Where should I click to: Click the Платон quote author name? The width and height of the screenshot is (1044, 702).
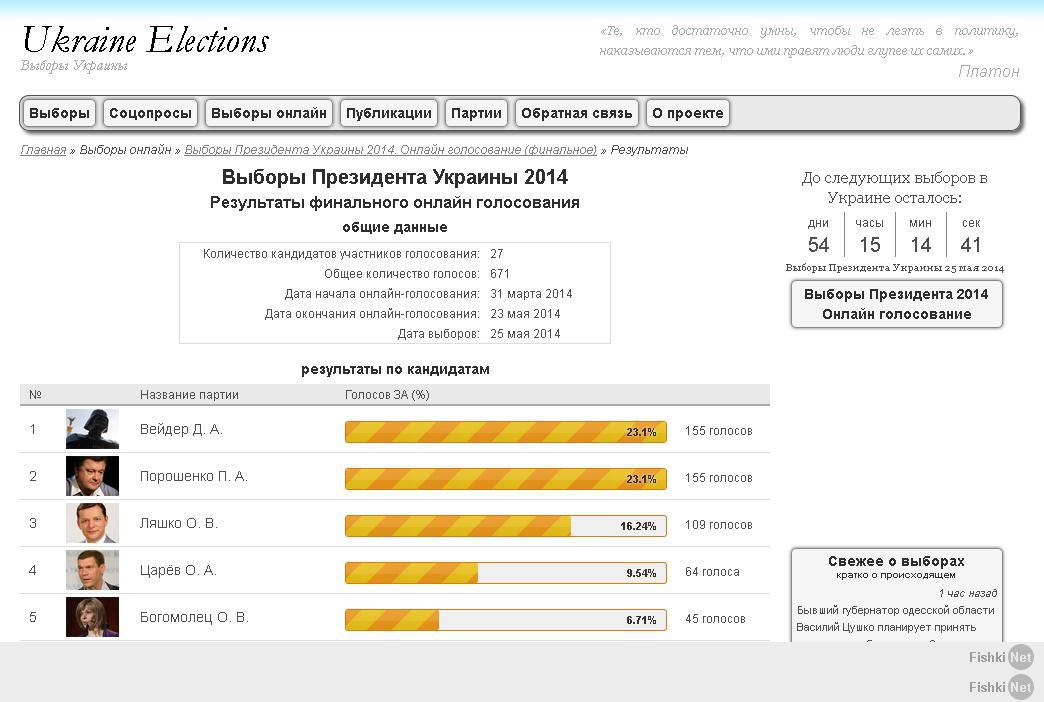click(989, 71)
